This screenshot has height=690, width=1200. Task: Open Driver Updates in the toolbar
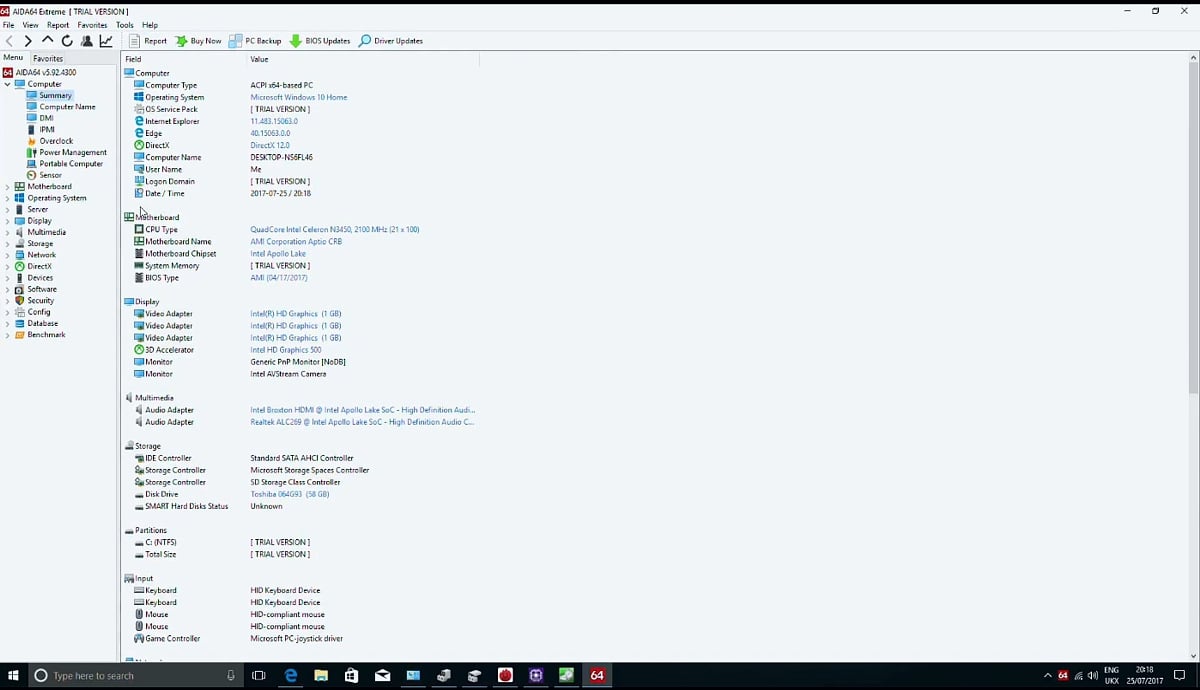click(x=391, y=41)
